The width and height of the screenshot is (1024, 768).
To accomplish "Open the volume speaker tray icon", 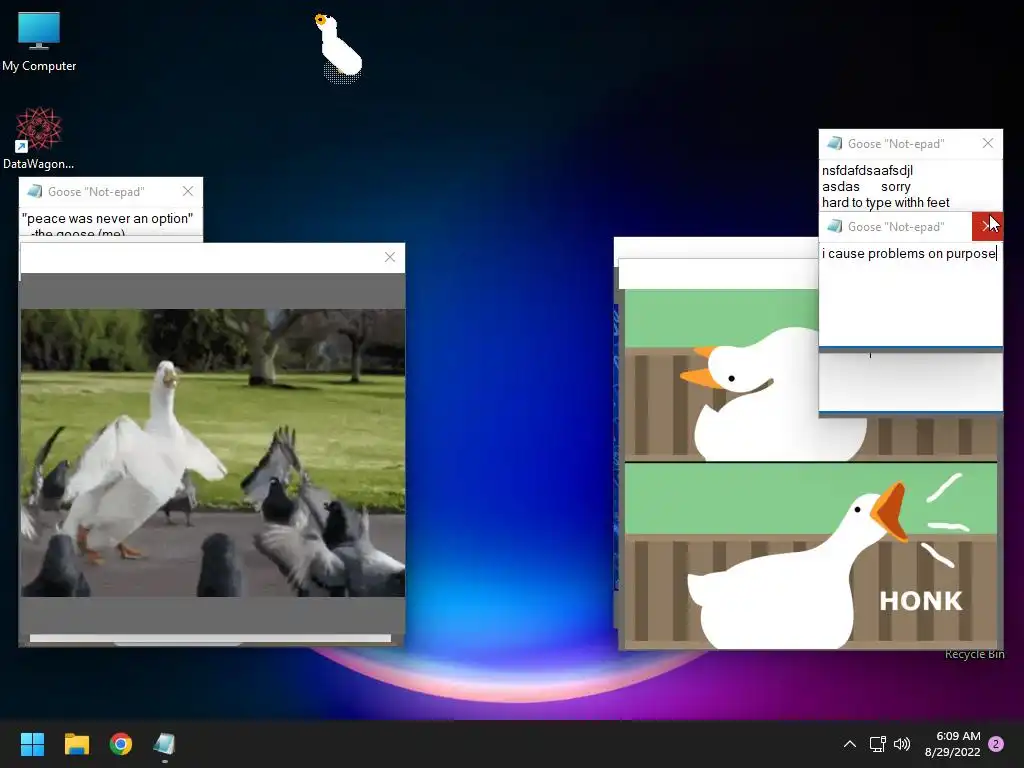I will click(x=902, y=744).
